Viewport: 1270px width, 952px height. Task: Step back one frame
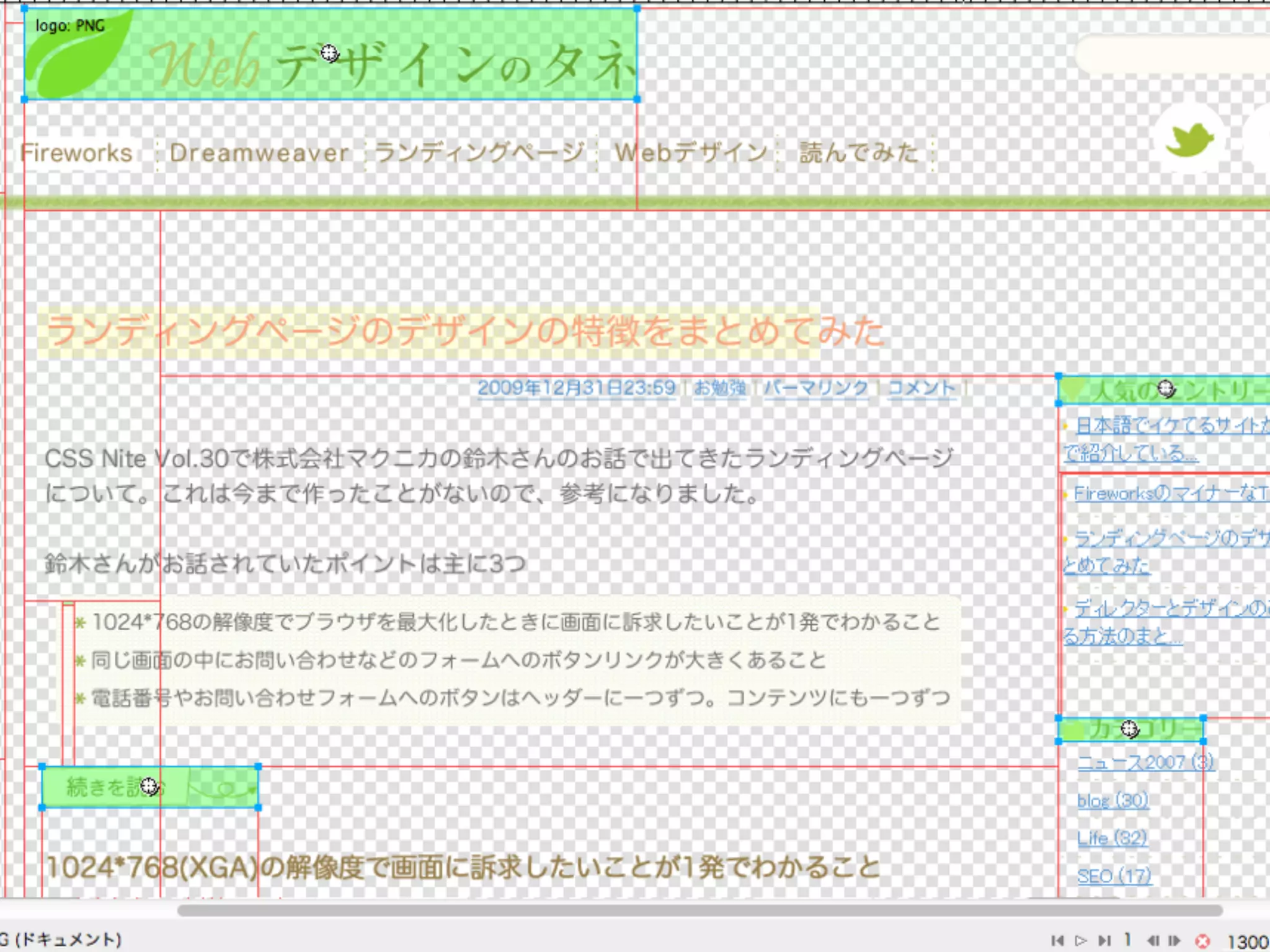tap(1153, 941)
